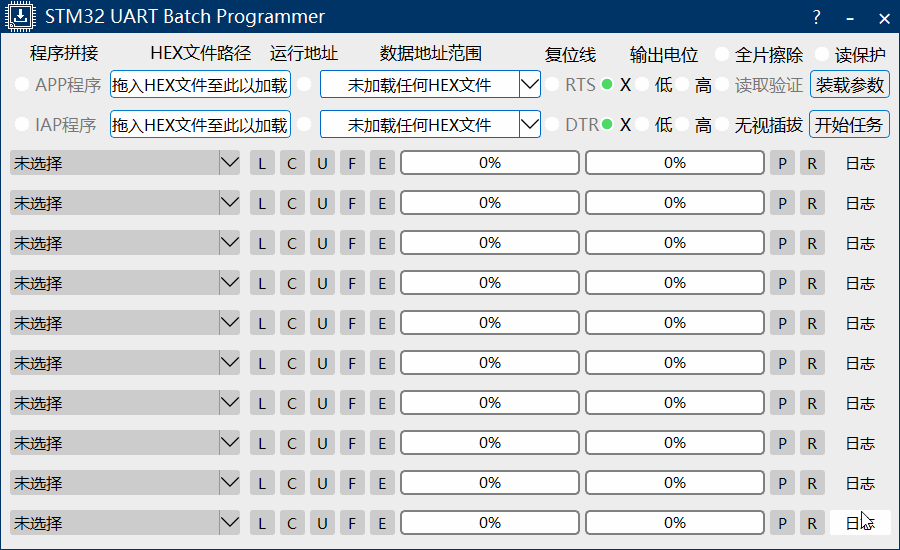Open 日志 for the last port row
This screenshot has height=550, width=900.
(x=860, y=523)
